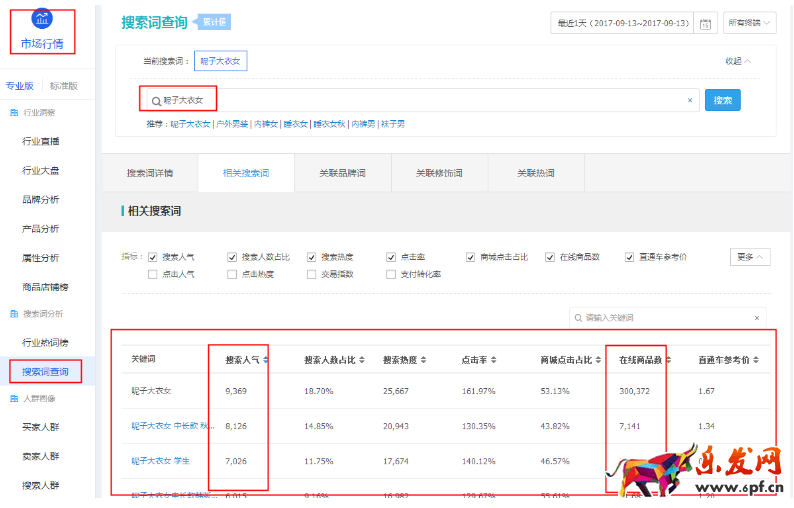Click the magnifier icon in keyword filter
Screen dimensions: 794x508
pyautogui.click(x=578, y=318)
